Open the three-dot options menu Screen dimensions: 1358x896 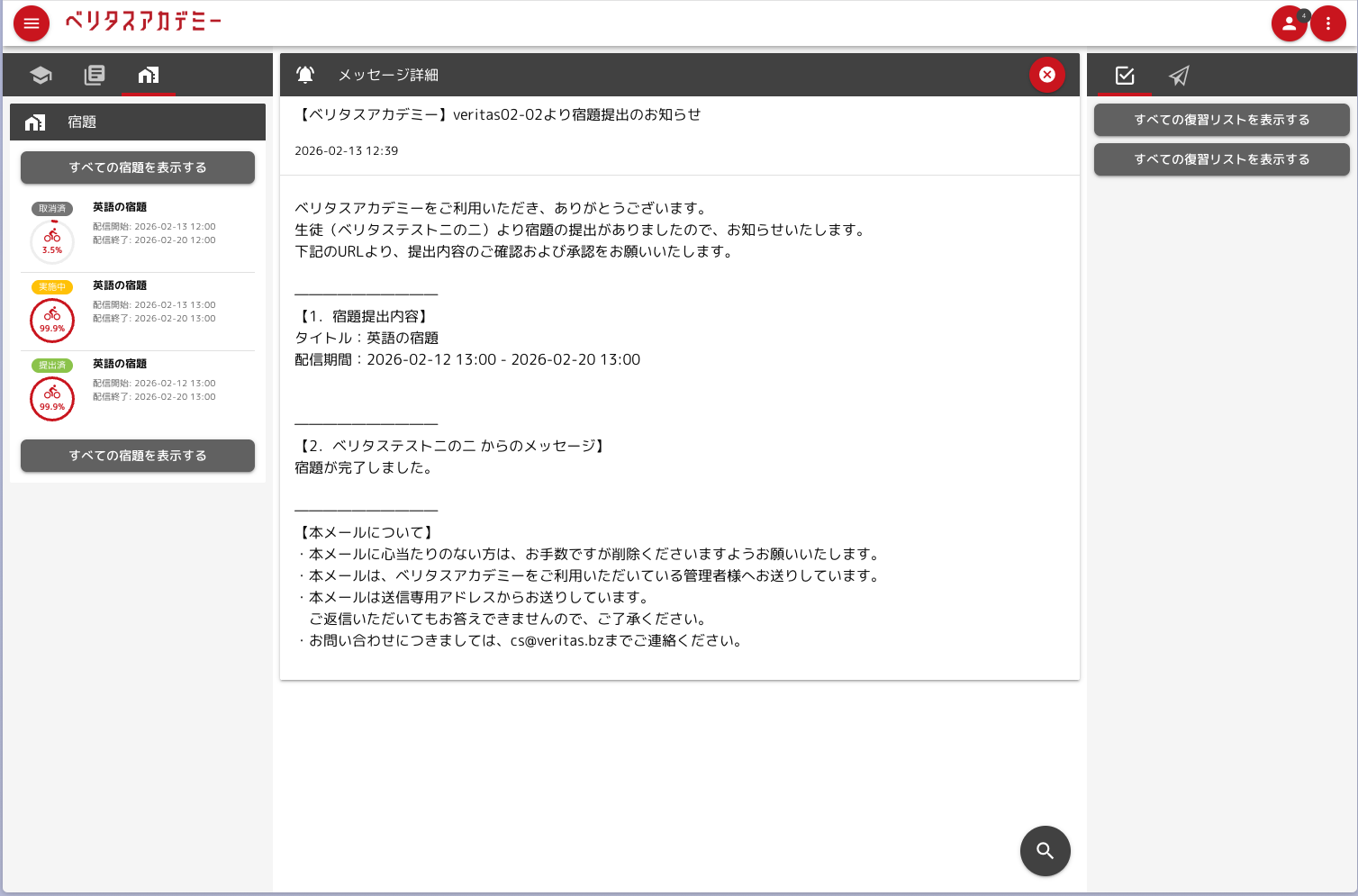click(1327, 23)
